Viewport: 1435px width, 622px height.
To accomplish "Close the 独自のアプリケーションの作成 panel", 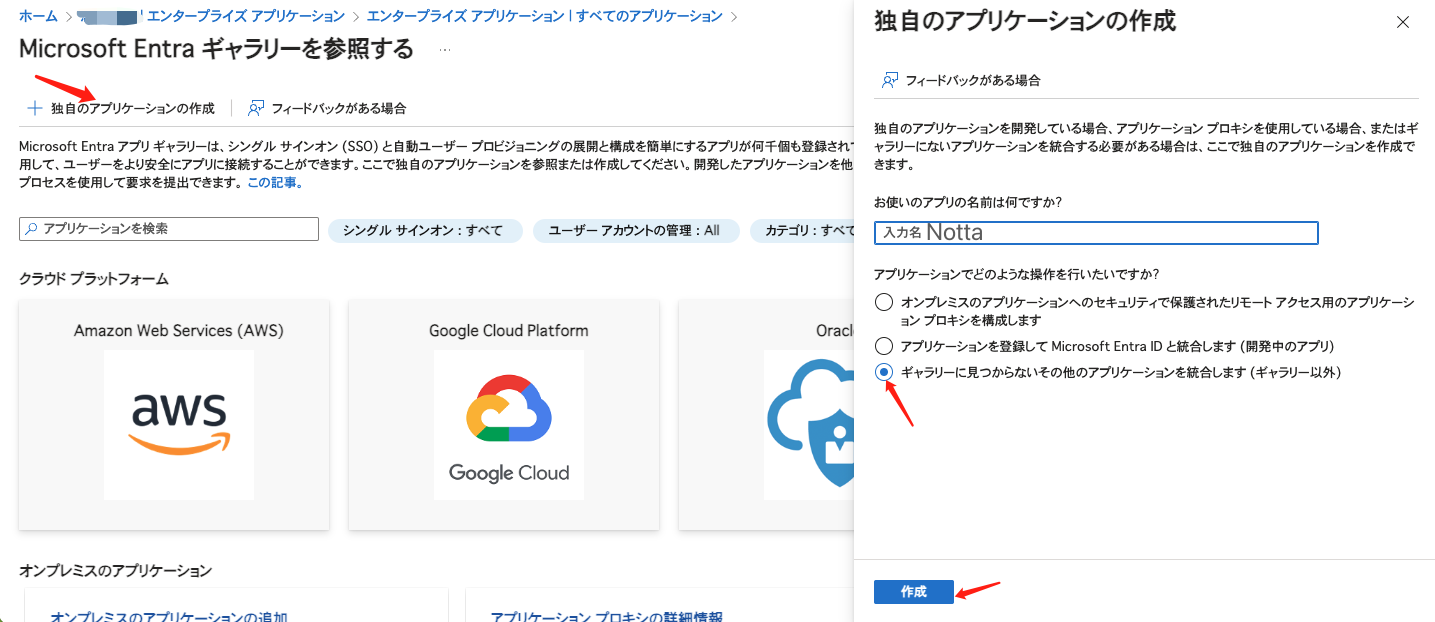I will click(x=1403, y=22).
